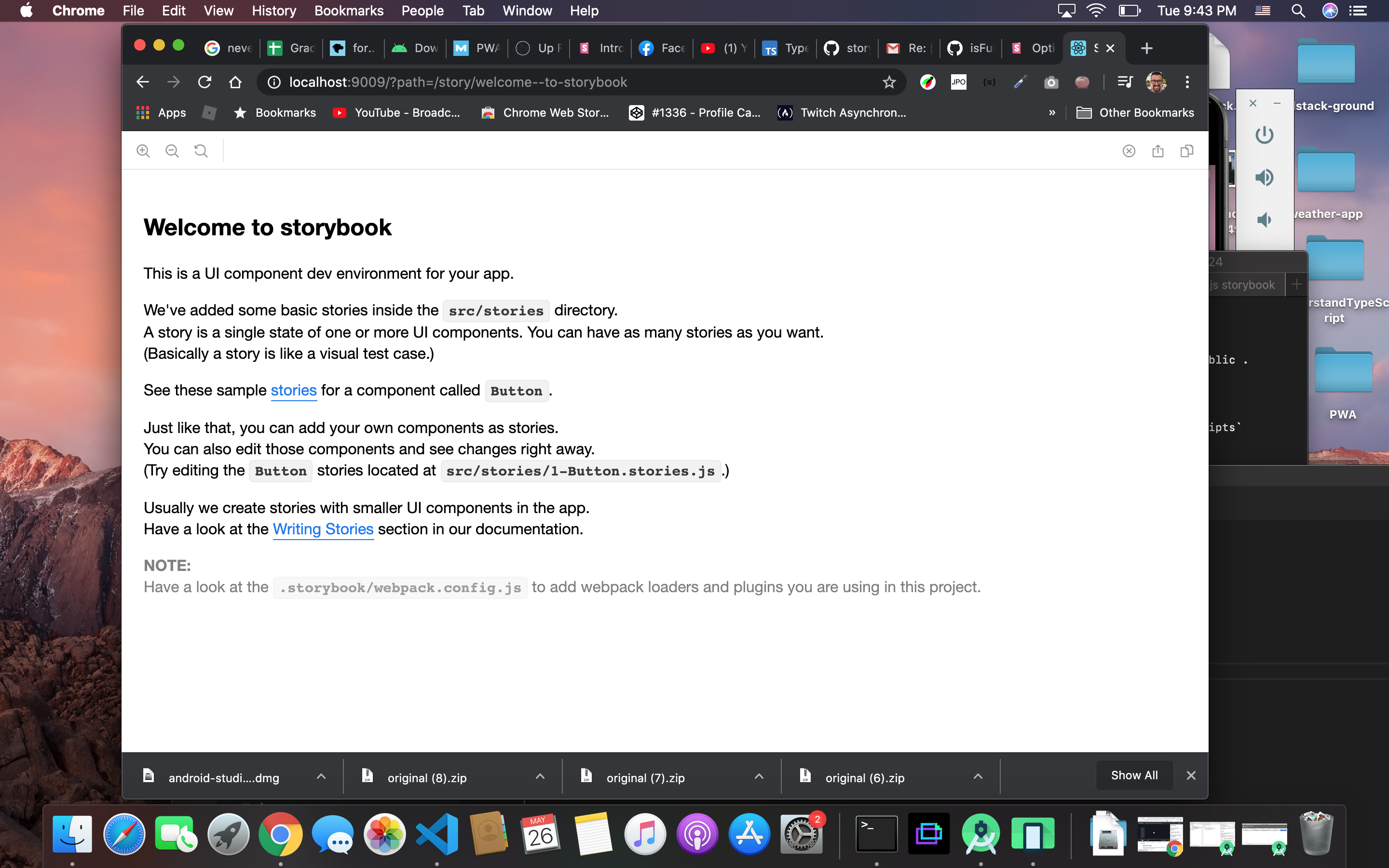
Task: Click the stories hyperlink
Action: pos(293,391)
